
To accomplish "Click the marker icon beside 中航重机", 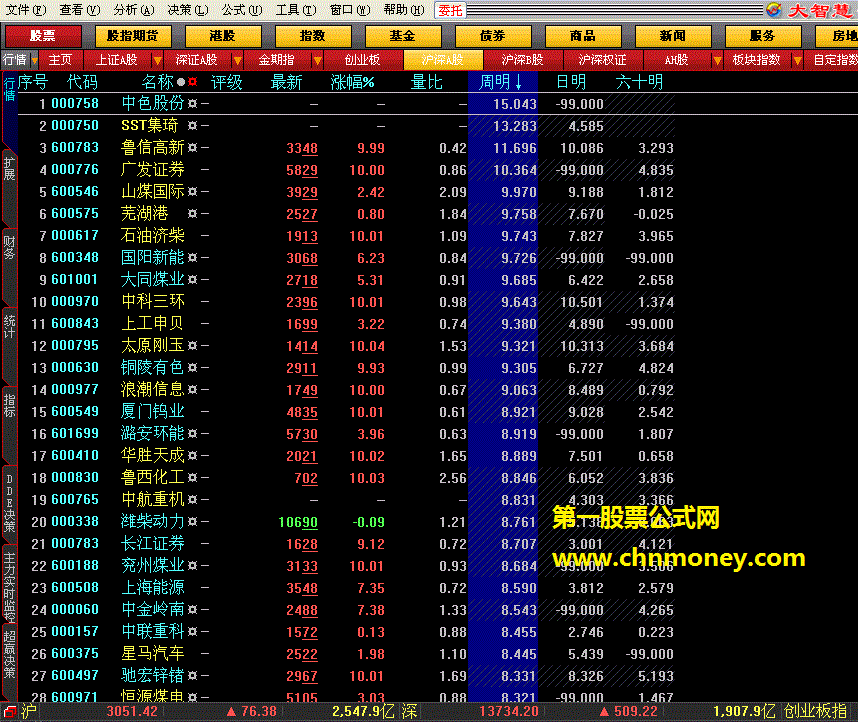I will (x=192, y=499).
